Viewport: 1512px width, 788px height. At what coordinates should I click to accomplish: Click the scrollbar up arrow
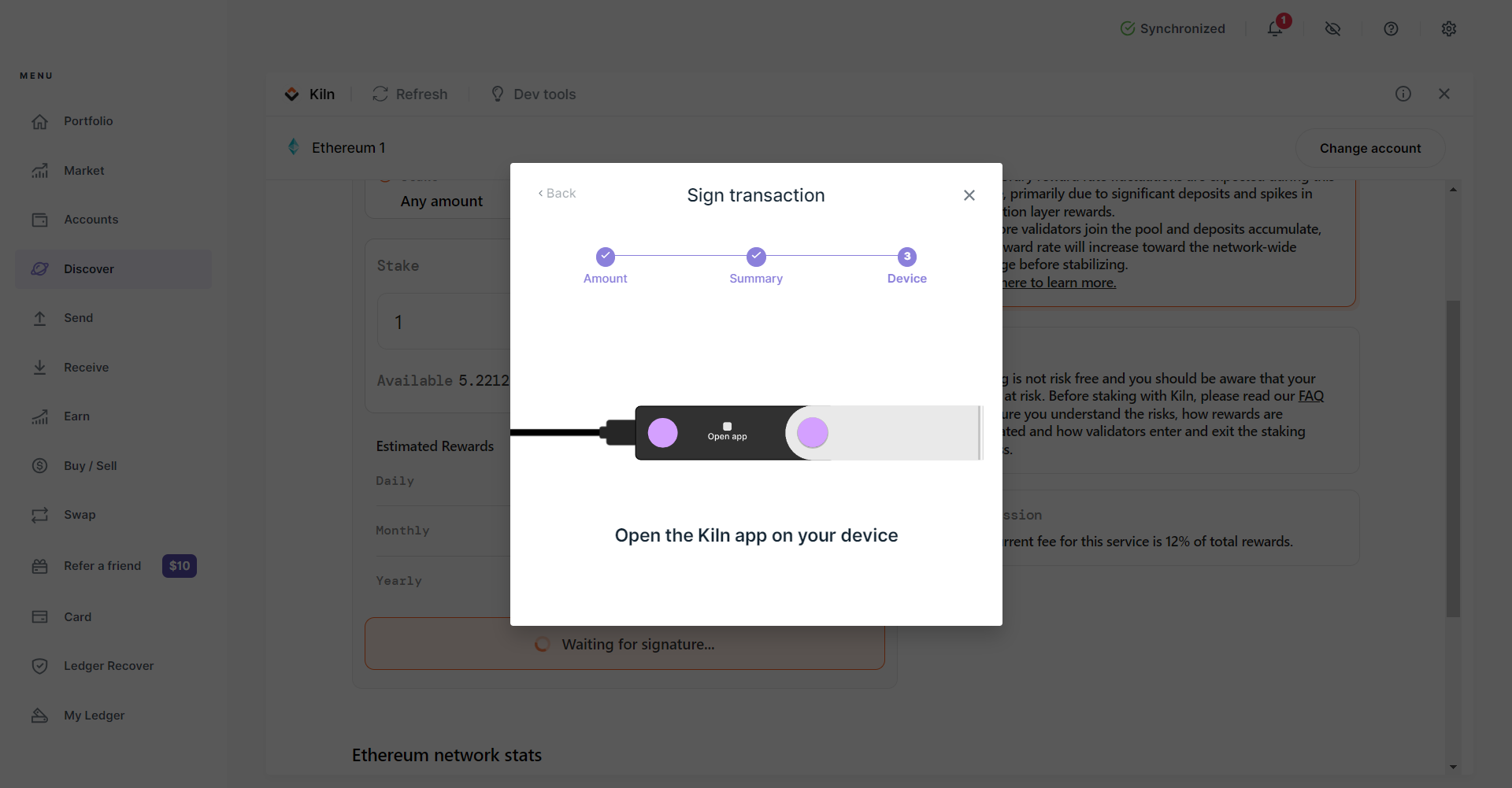1453,190
